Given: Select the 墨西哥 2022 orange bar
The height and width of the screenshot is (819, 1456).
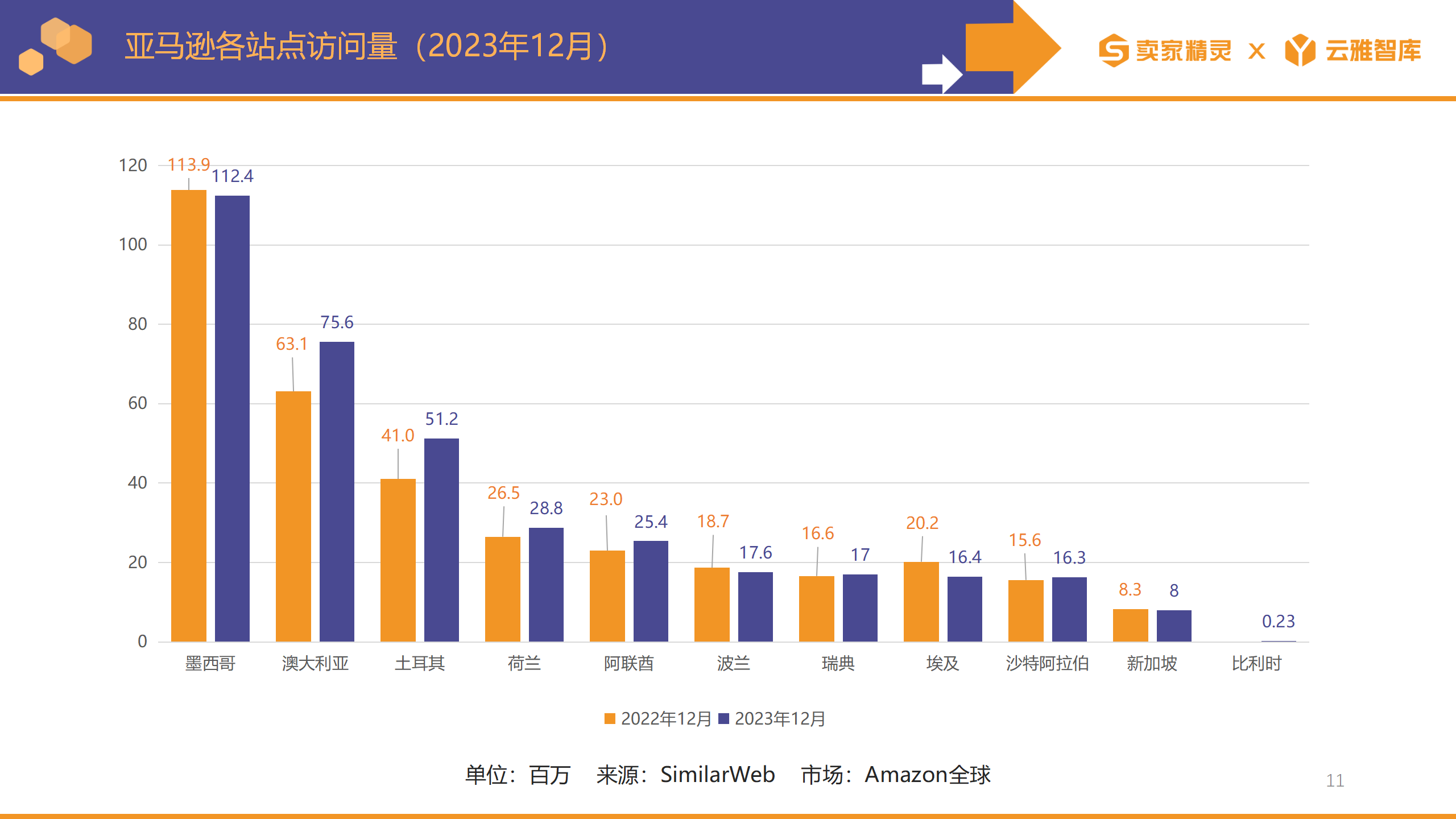Looking at the screenshot, I should [x=189, y=416].
